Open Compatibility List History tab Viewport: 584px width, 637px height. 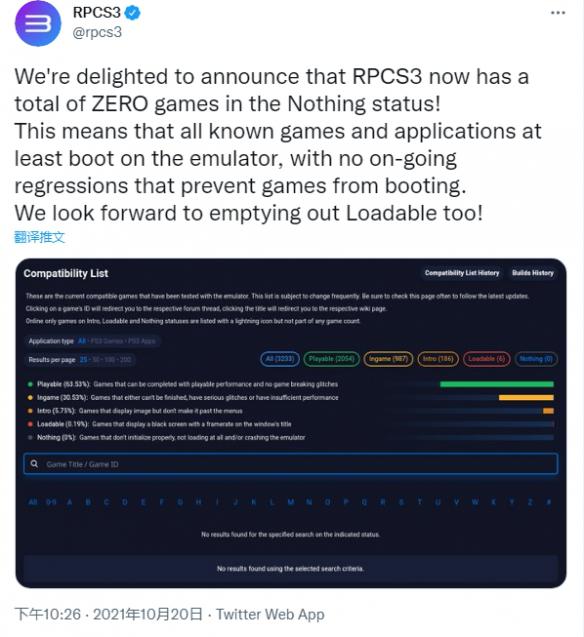[x=462, y=273]
